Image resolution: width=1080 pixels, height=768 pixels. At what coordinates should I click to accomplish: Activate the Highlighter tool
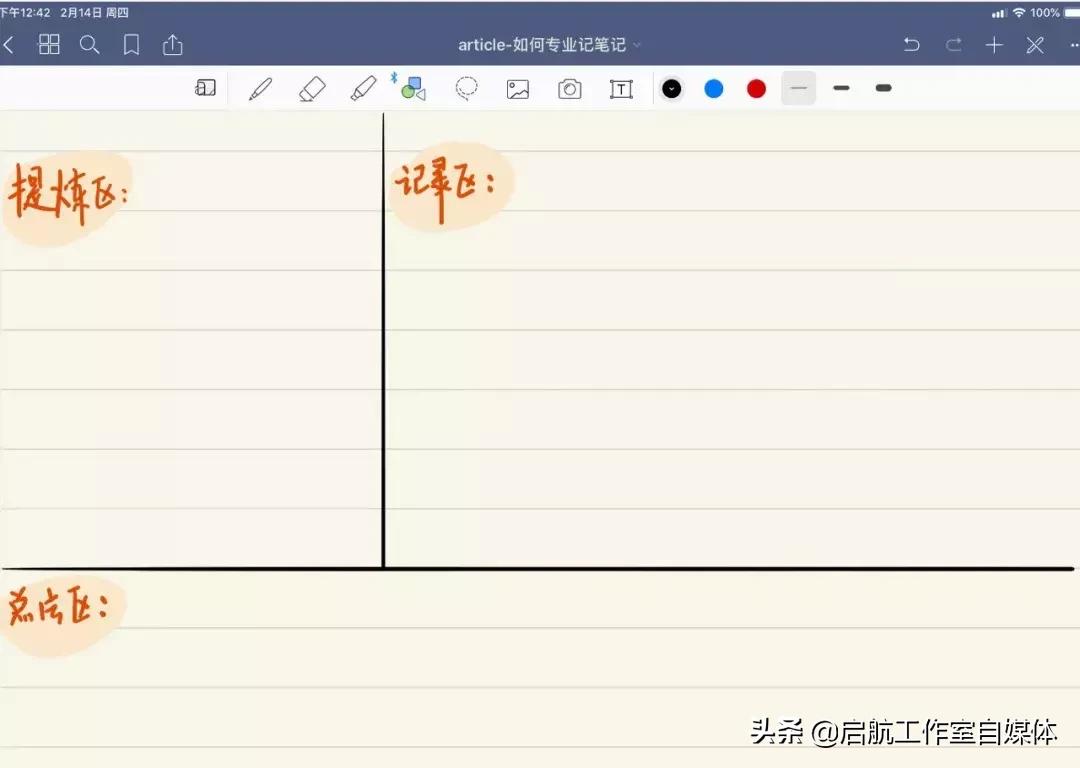pos(364,88)
